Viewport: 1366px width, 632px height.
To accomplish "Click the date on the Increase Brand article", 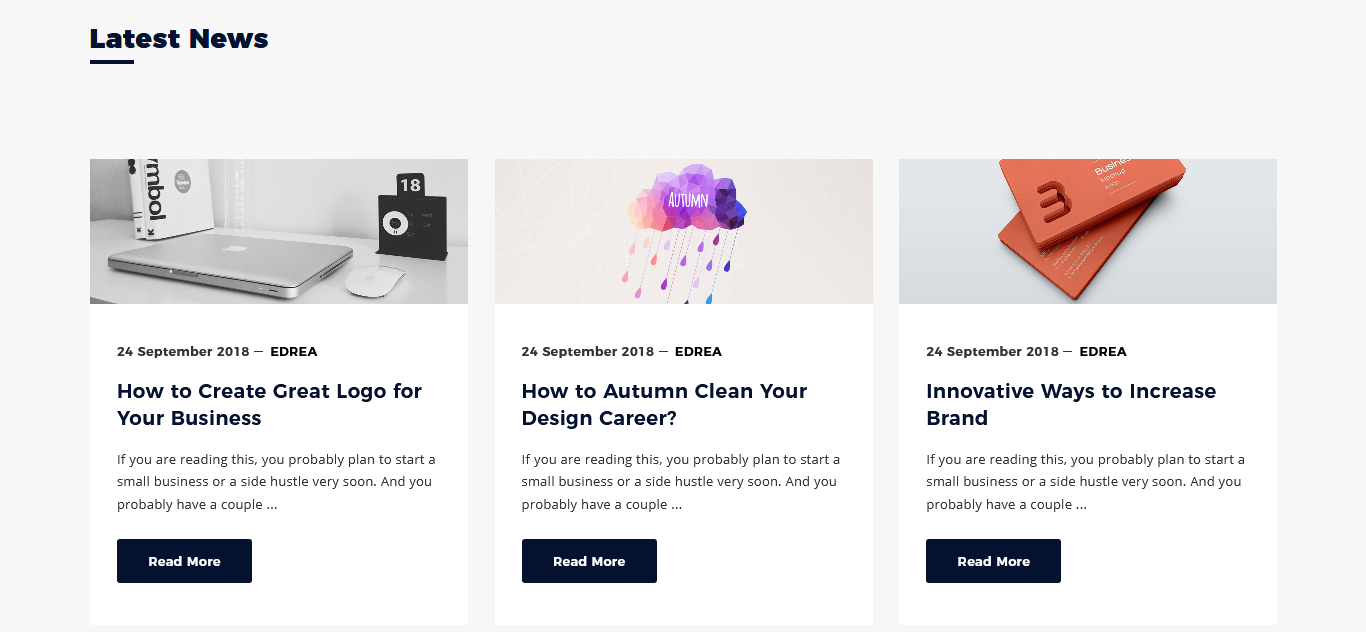I will coord(992,352).
